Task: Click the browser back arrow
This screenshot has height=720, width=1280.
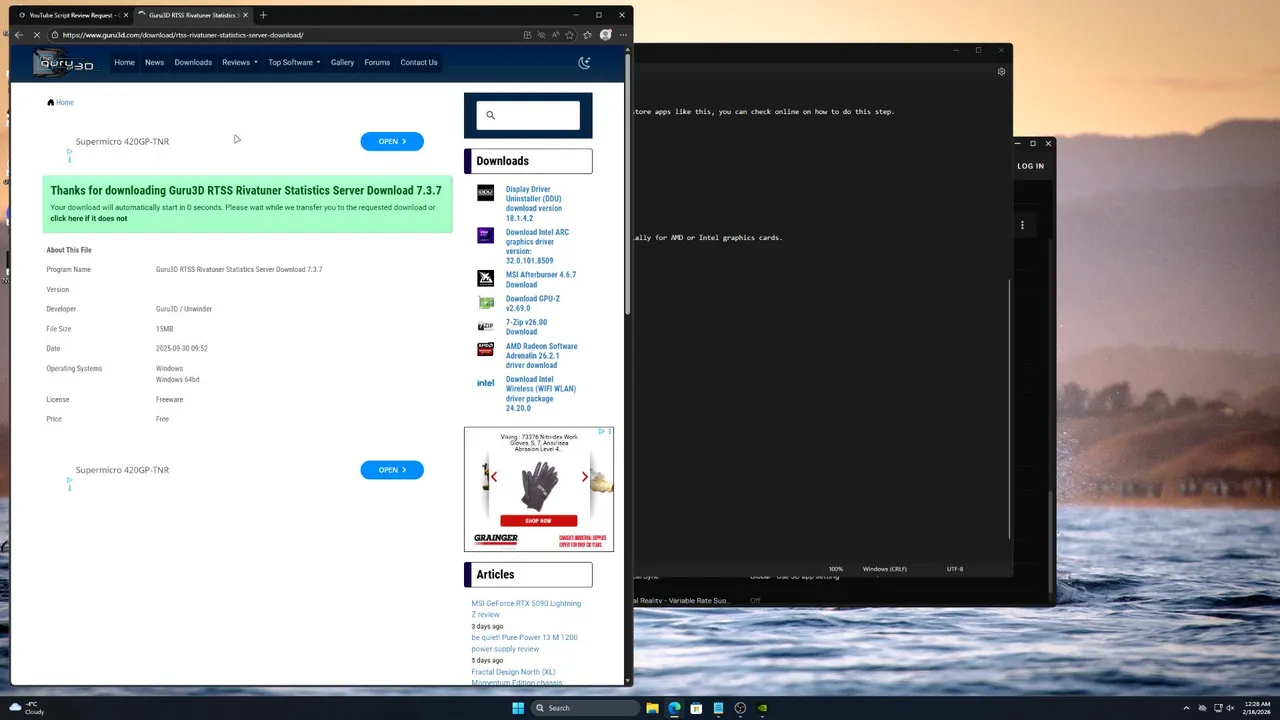Action: (18, 35)
